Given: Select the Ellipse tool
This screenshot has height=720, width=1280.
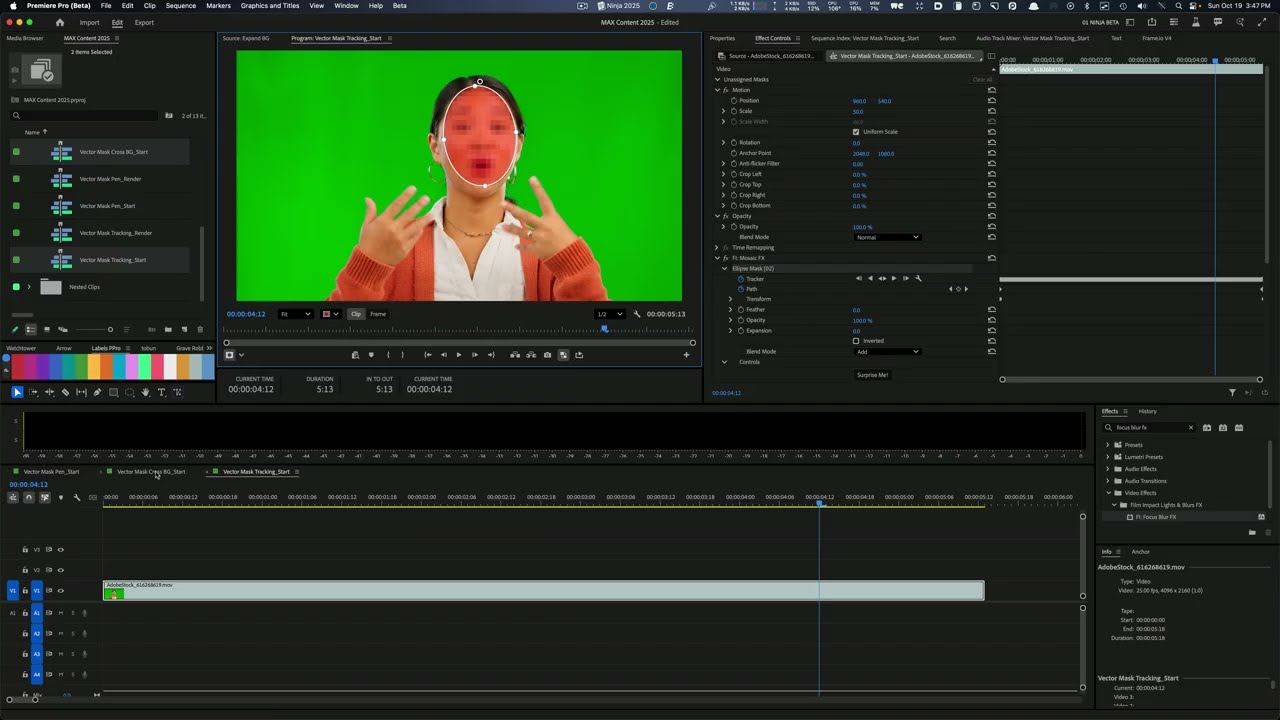Looking at the screenshot, I should coord(129,392).
